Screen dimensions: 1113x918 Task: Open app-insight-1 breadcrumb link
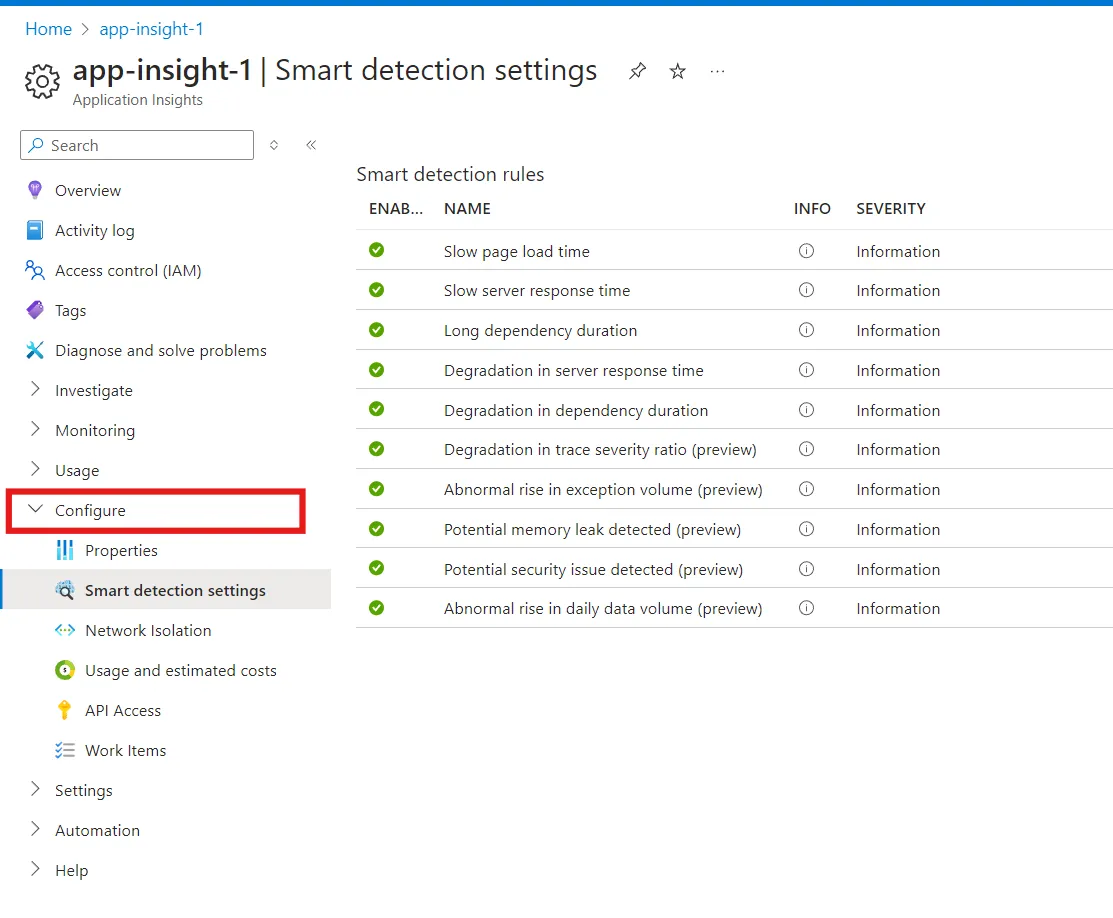pos(151,29)
